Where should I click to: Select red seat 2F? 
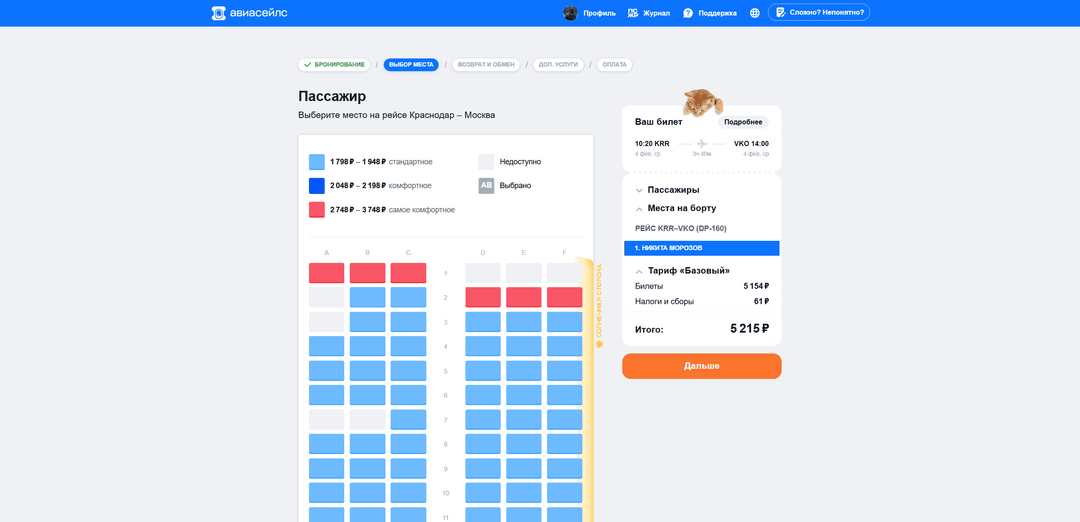point(565,297)
